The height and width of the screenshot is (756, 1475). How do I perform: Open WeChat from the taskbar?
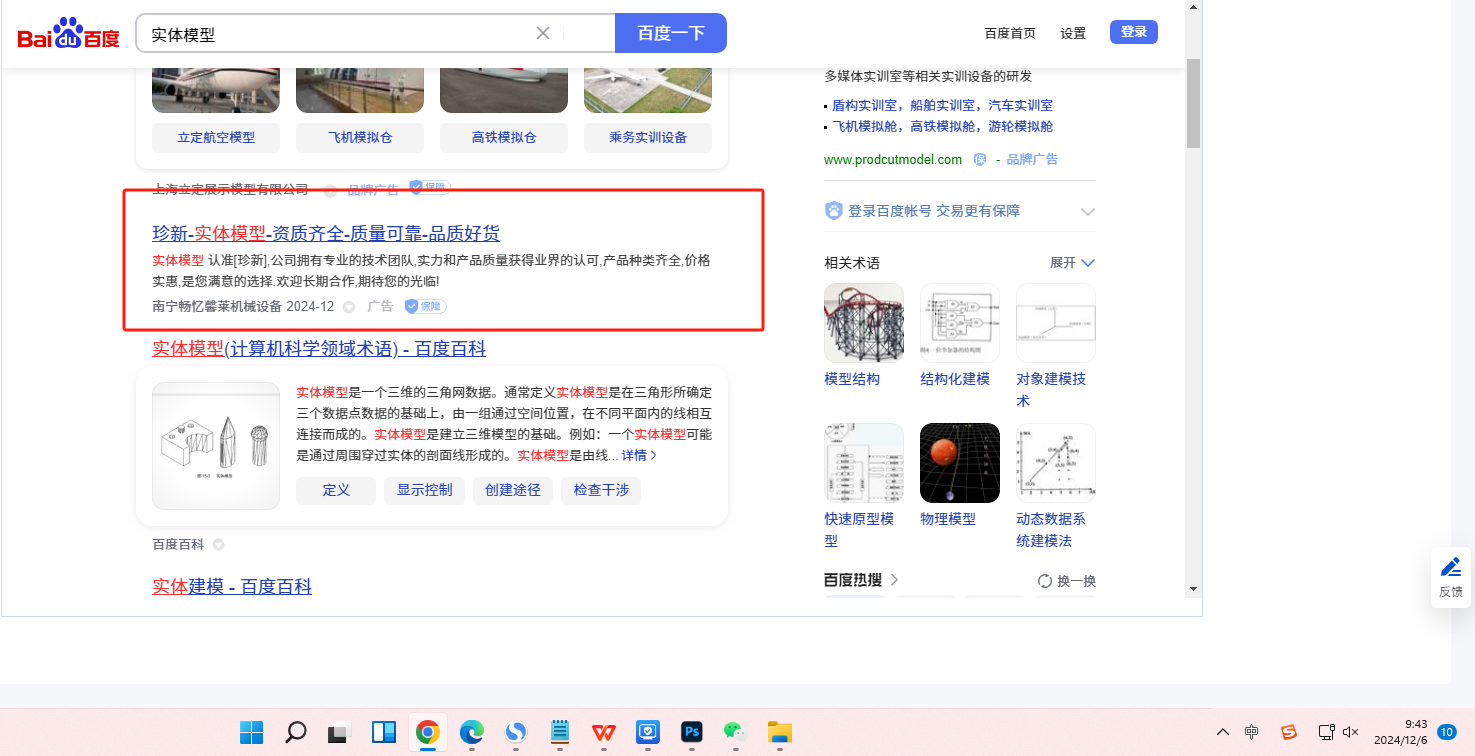(735, 732)
